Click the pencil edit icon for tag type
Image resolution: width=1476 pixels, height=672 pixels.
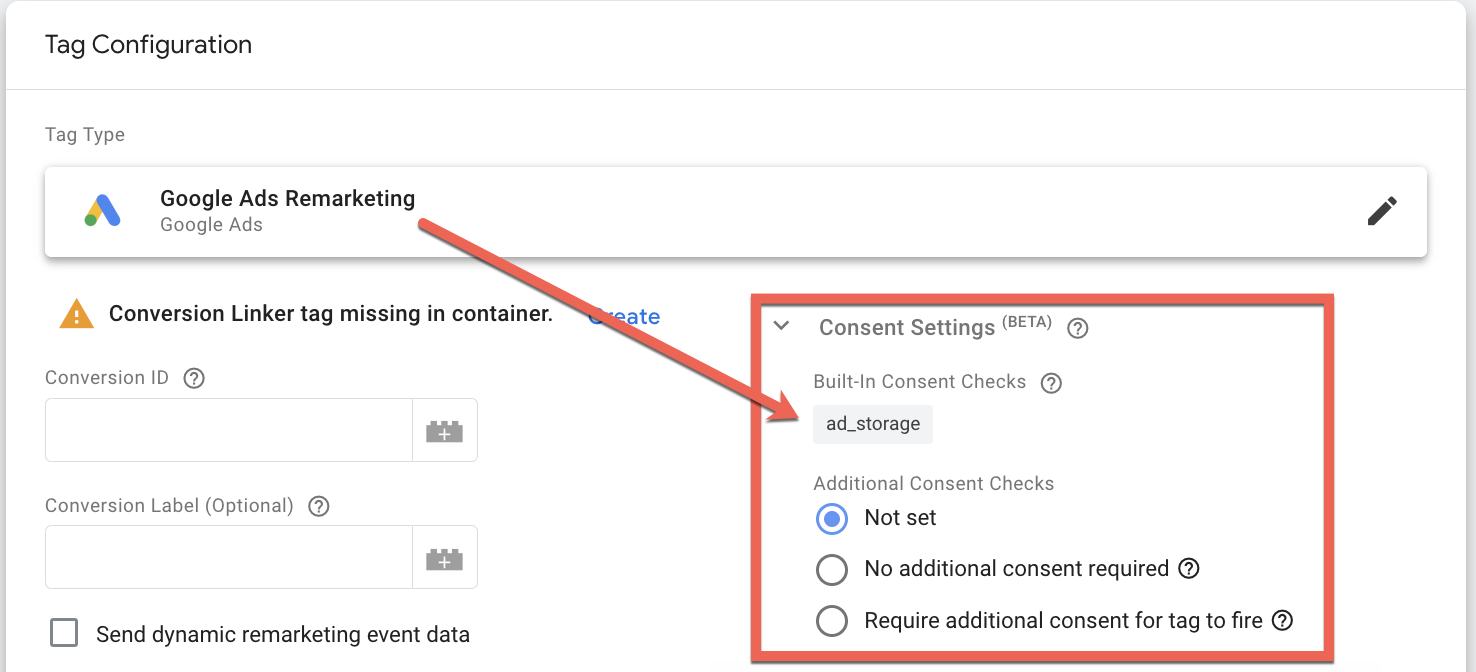pos(1382,211)
